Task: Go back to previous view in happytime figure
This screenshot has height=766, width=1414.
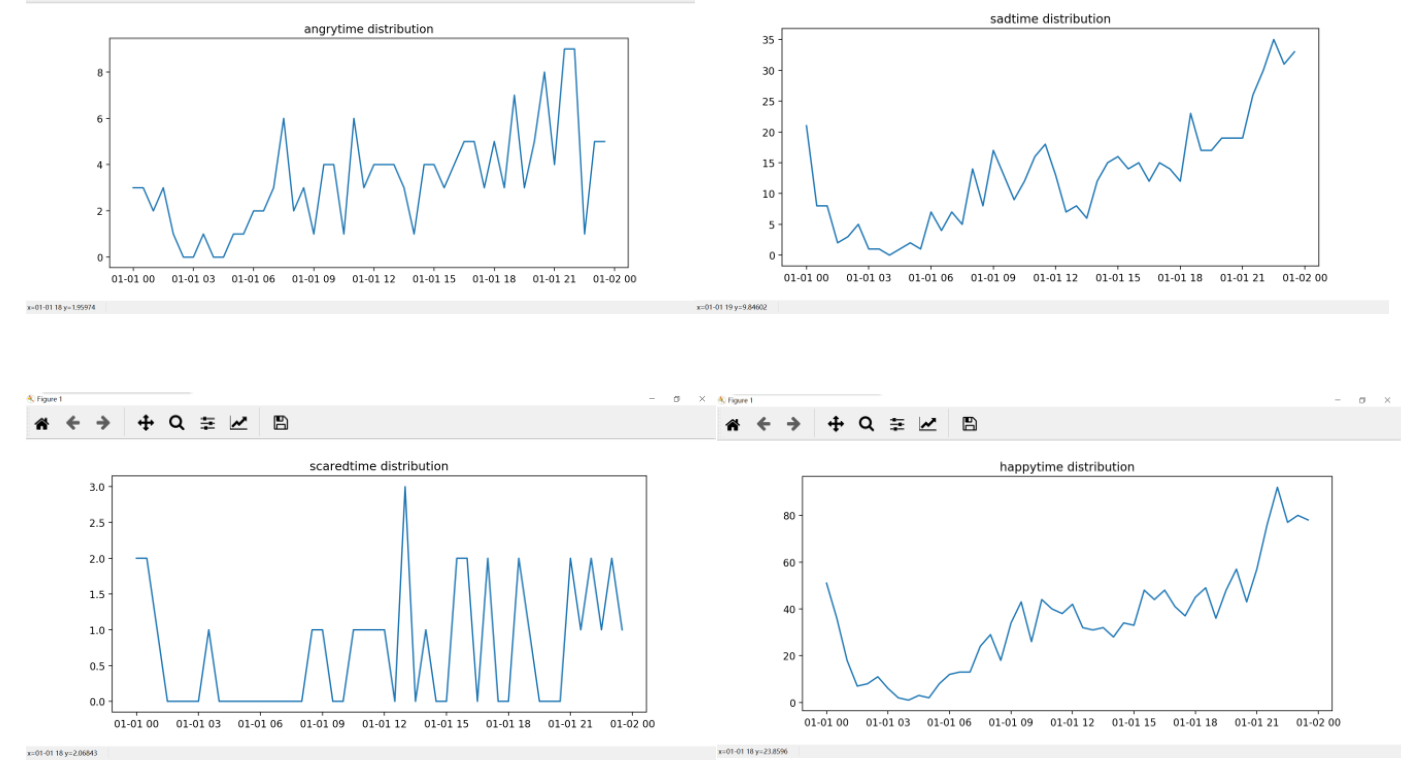Action: [763, 424]
